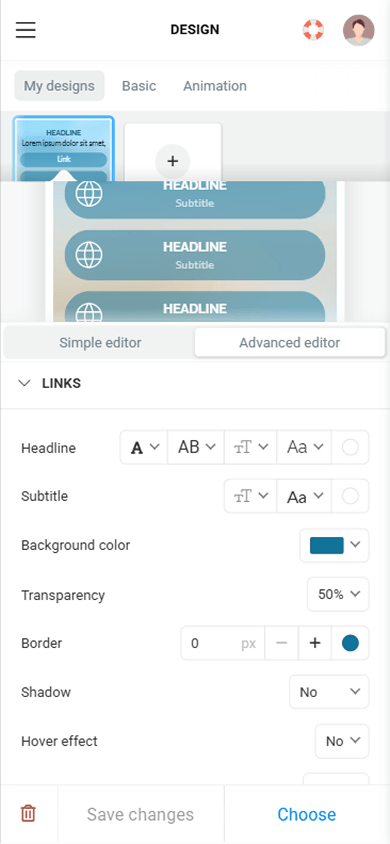The height and width of the screenshot is (844, 390).
Task: Select the My designs tab
Action: [x=59, y=86]
